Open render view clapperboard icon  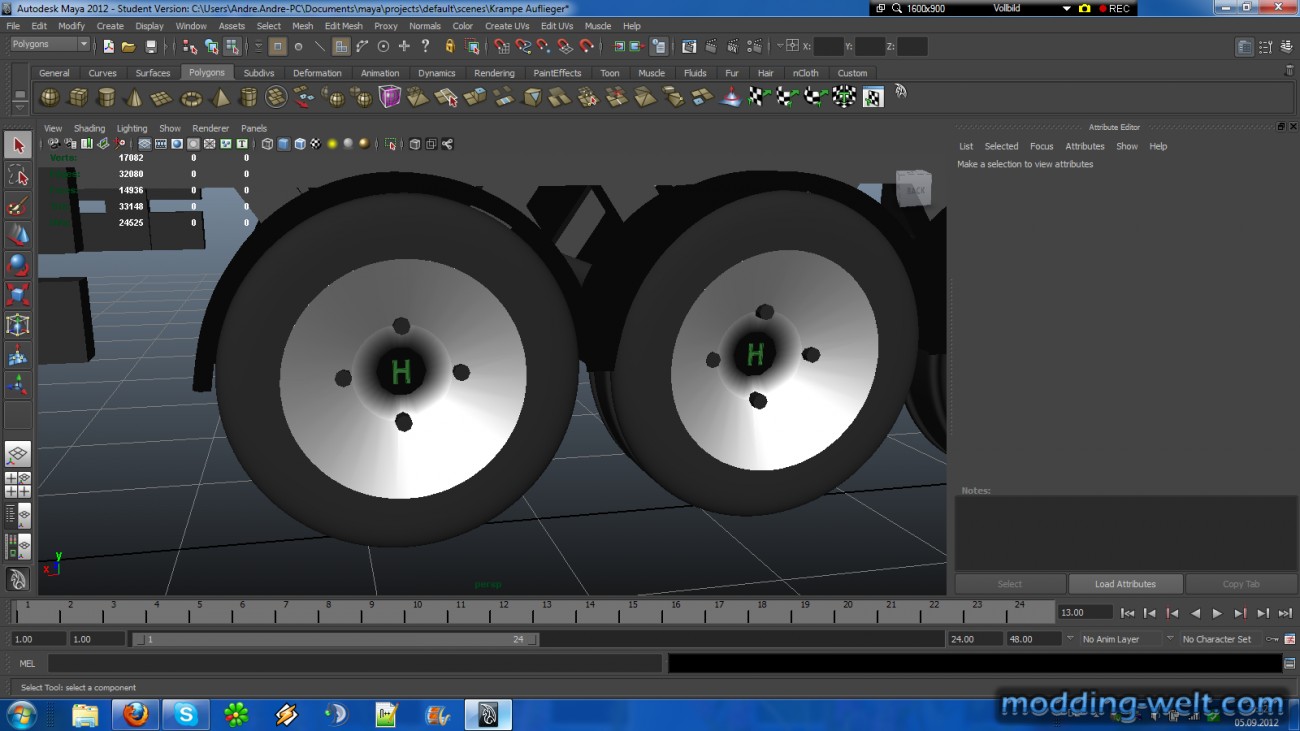(x=689, y=46)
